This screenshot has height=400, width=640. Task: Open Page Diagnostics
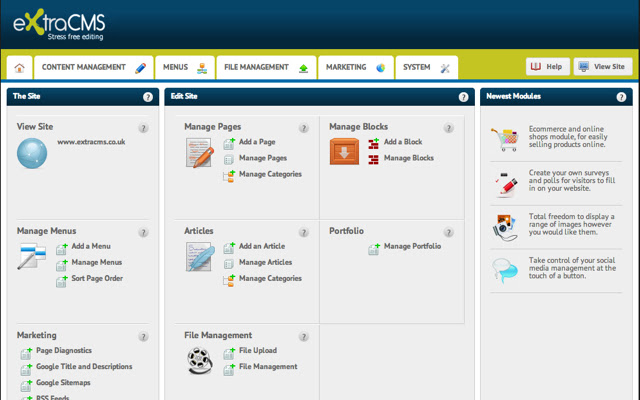tap(64, 351)
